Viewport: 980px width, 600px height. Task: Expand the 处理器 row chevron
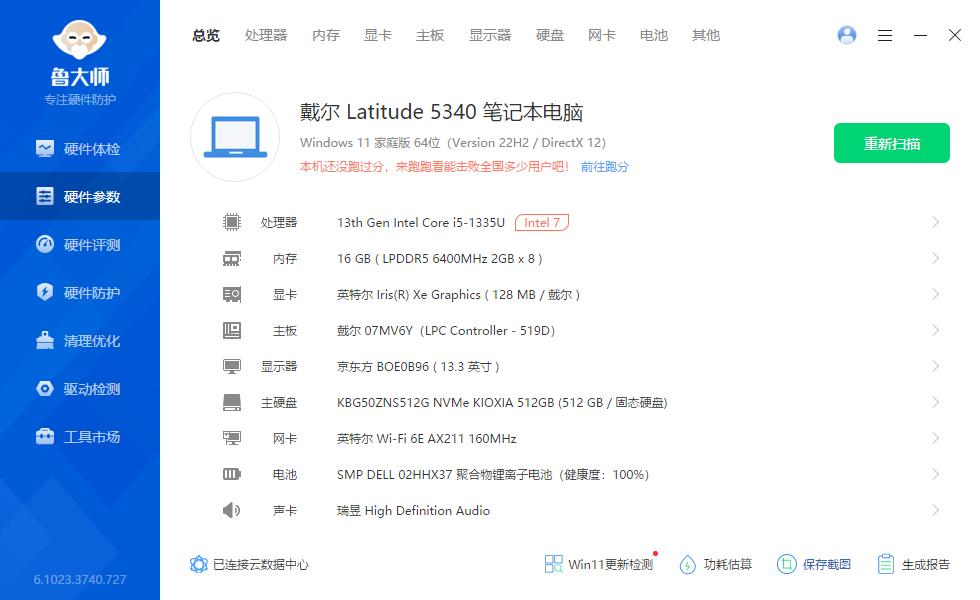(x=936, y=222)
